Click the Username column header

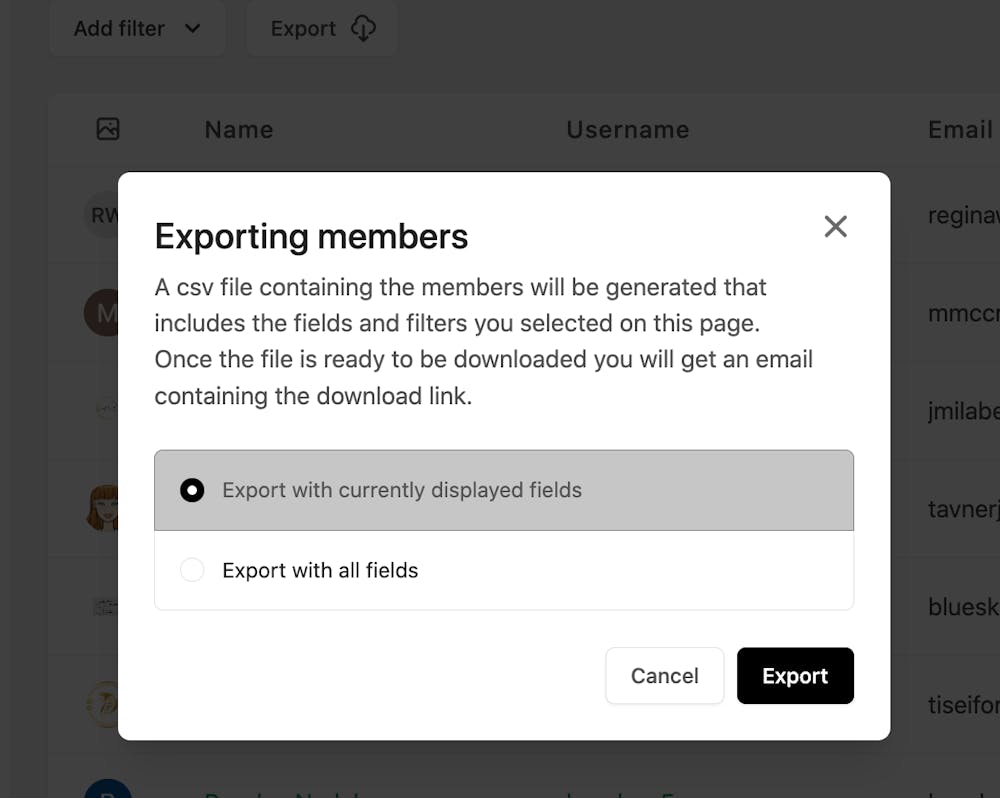pos(628,130)
